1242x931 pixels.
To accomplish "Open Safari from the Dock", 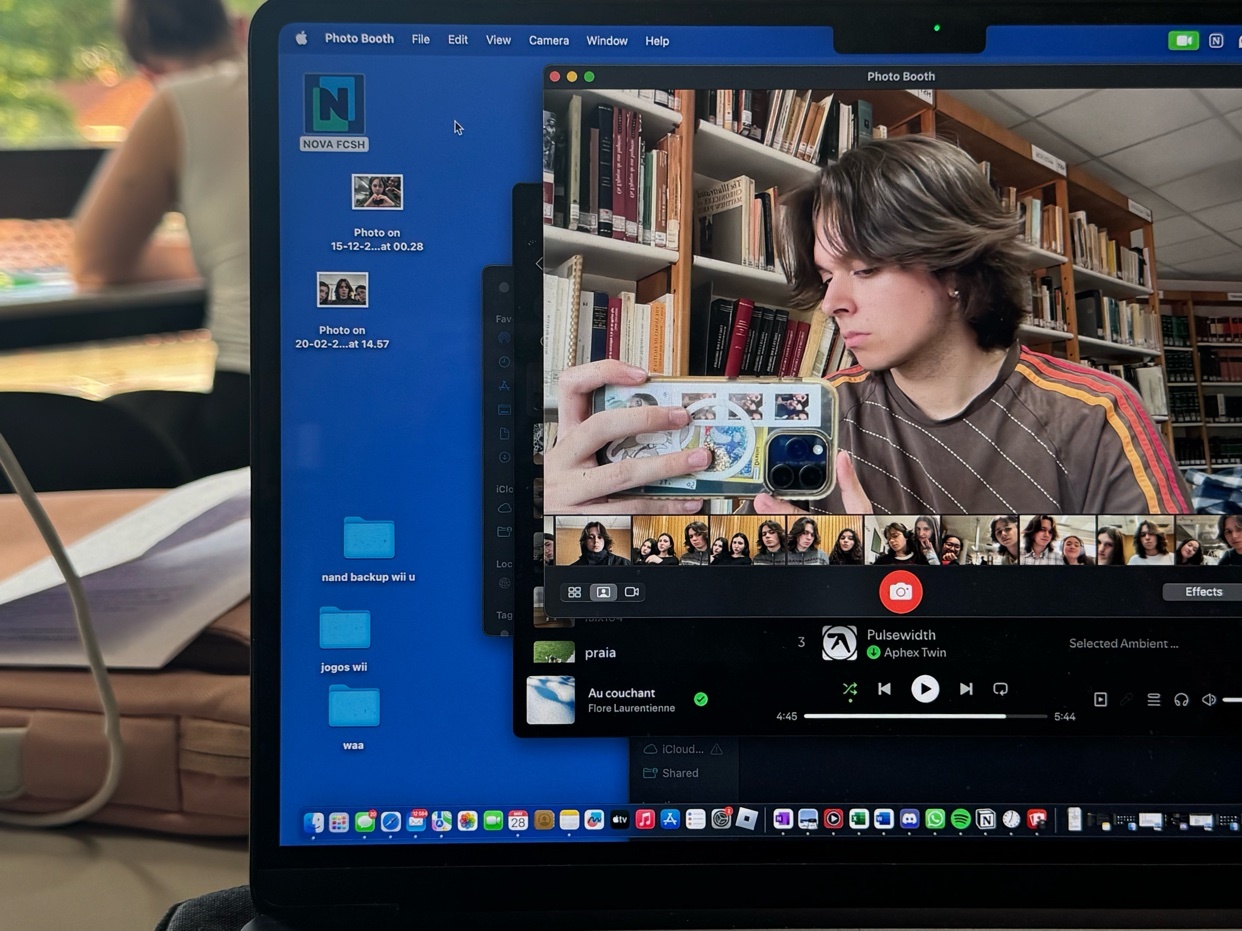I will pyautogui.click(x=391, y=821).
